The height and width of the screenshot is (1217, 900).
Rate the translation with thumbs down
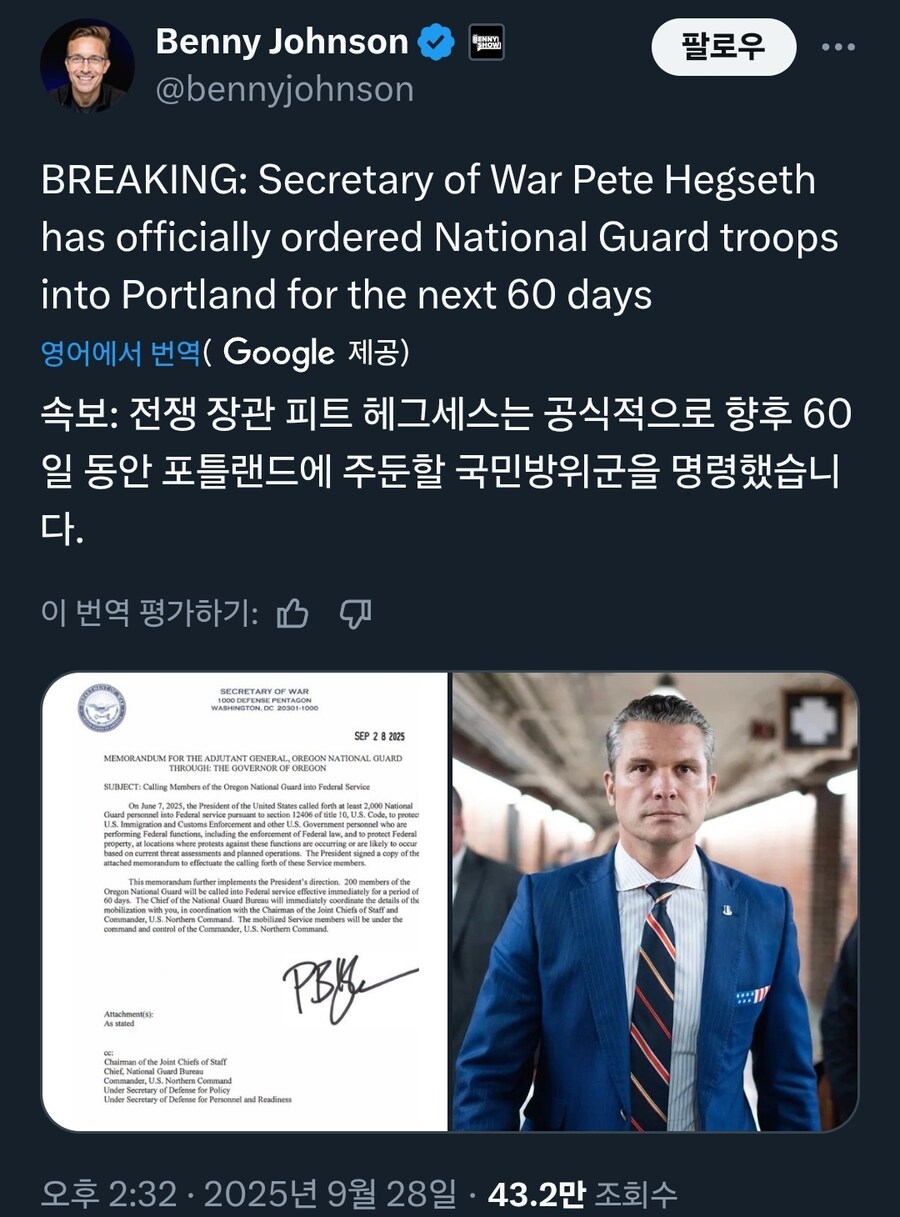click(x=355, y=612)
